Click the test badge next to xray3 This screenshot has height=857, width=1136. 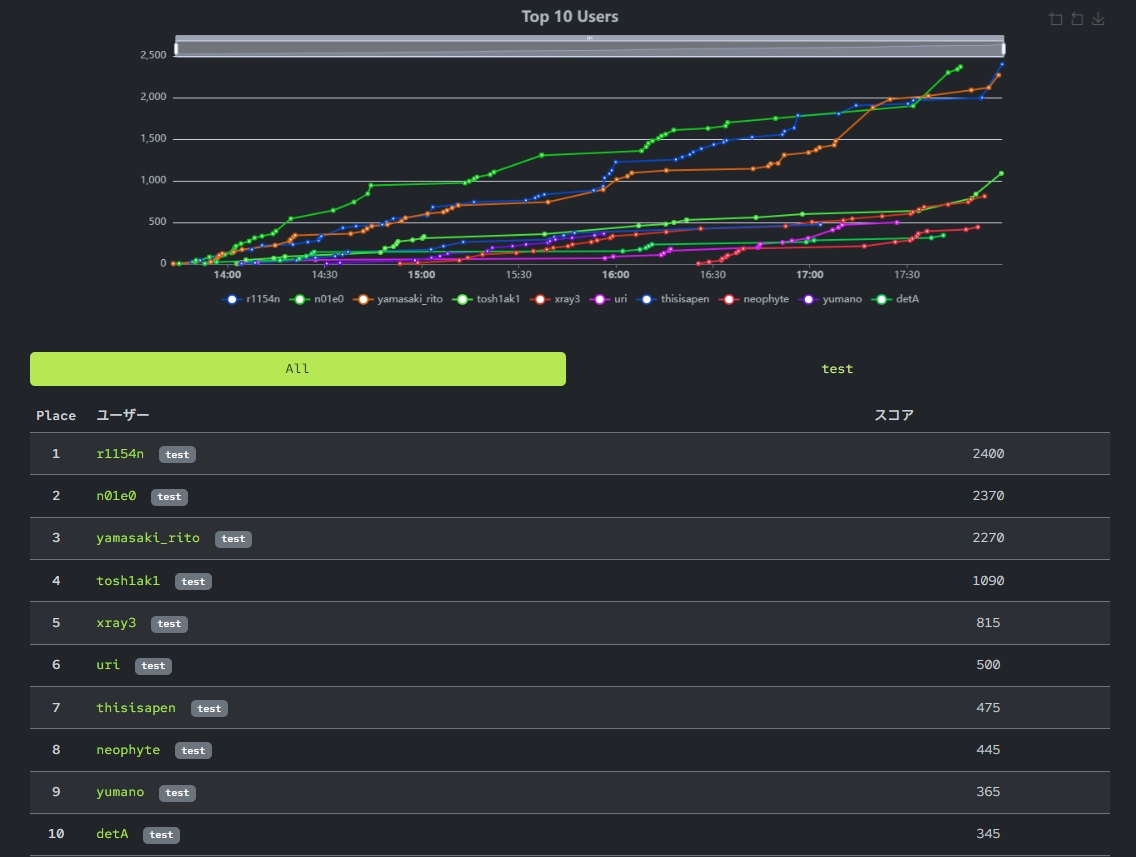(170, 623)
